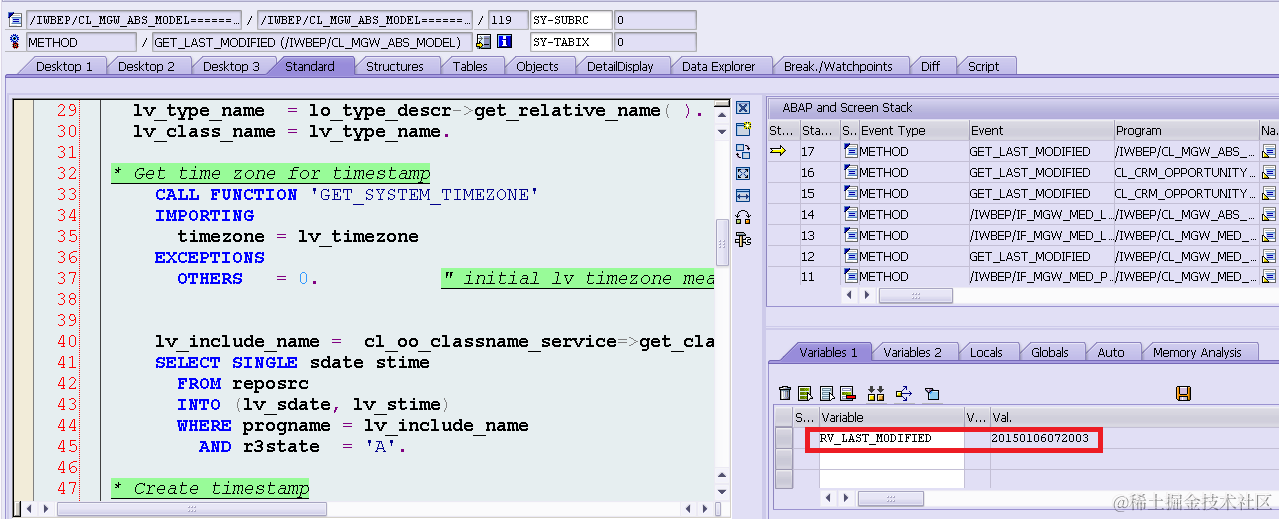Click the list icon with red bar
This screenshot has width=1279, height=519.
click(847, 393)
